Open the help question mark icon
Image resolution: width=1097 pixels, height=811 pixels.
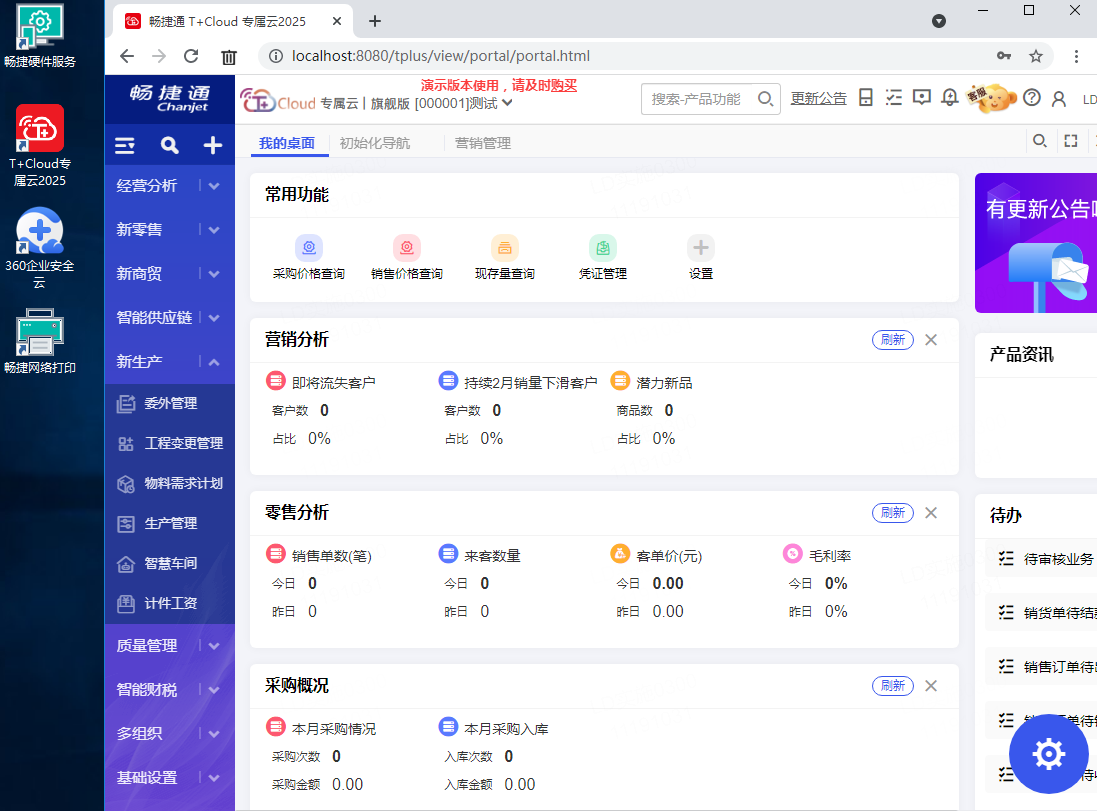(x=1032, y=98)
